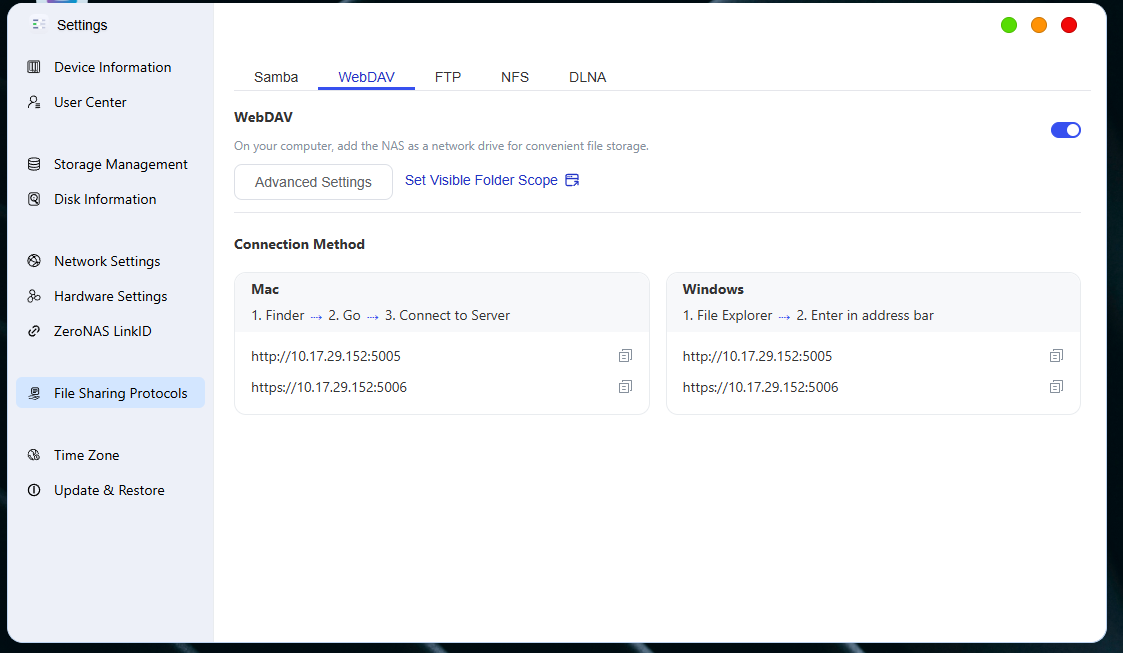
Task: Click the User Center person icon
Action: coord(34,102)
